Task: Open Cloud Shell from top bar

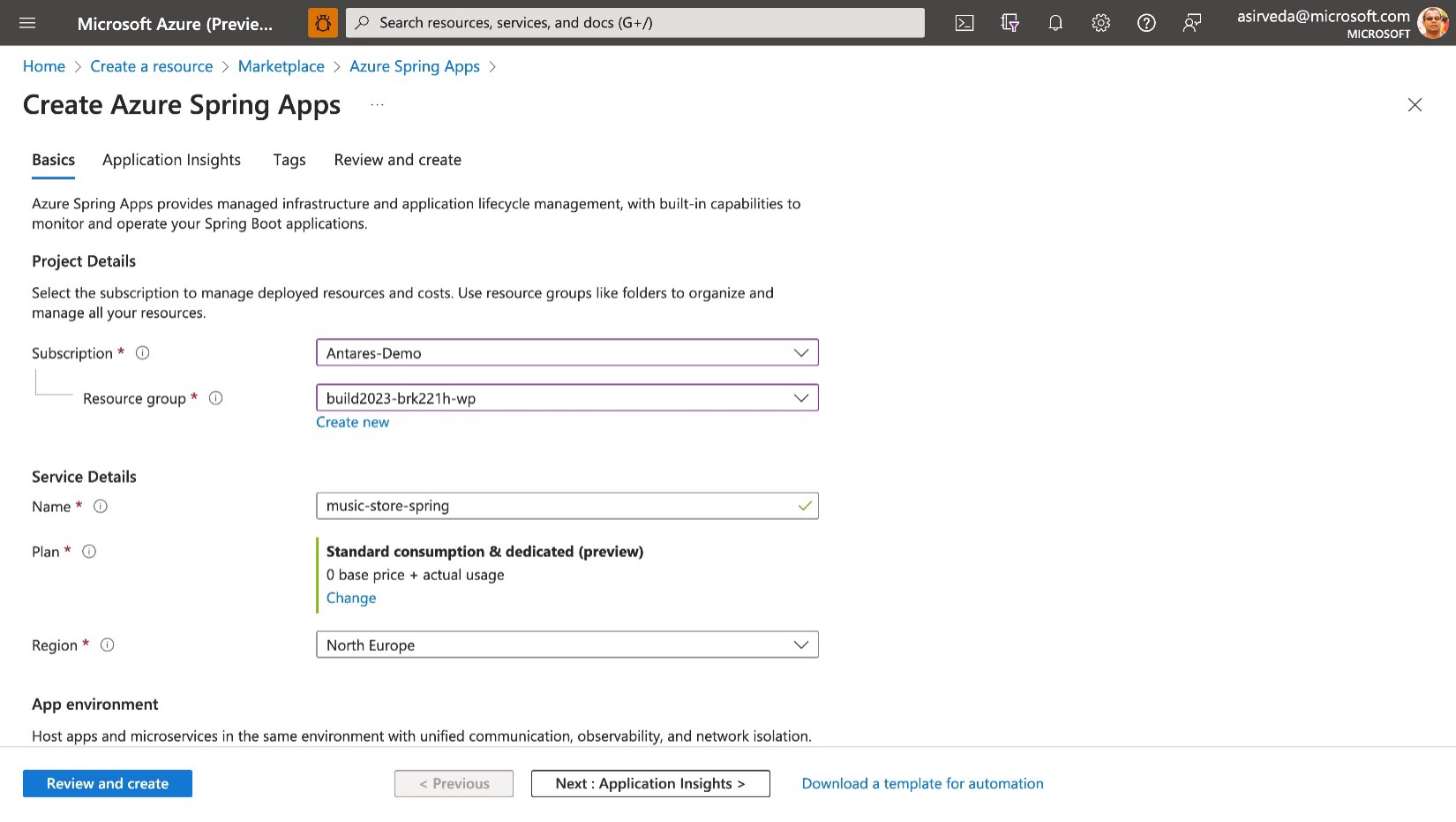Action: [964, 23]
